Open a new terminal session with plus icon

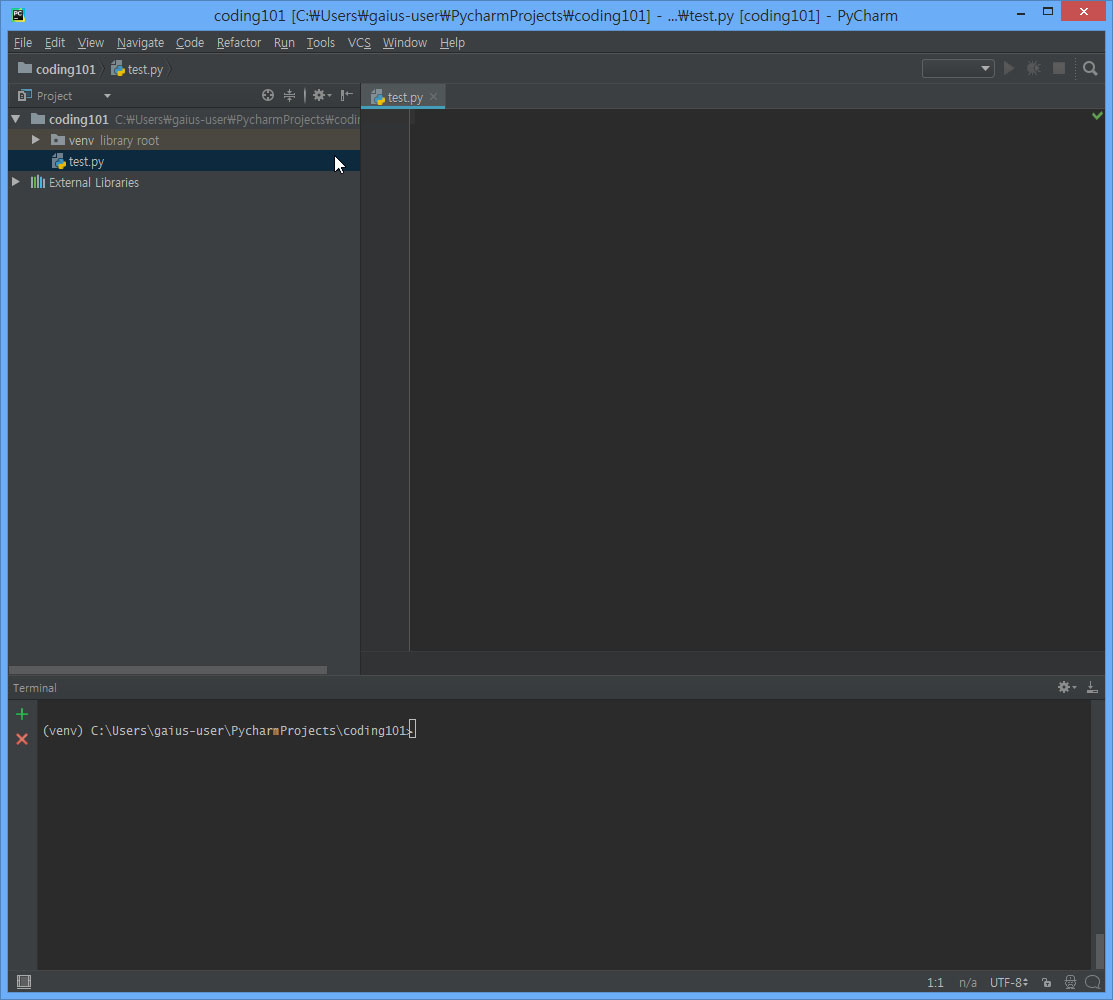[x=22, y=714]
